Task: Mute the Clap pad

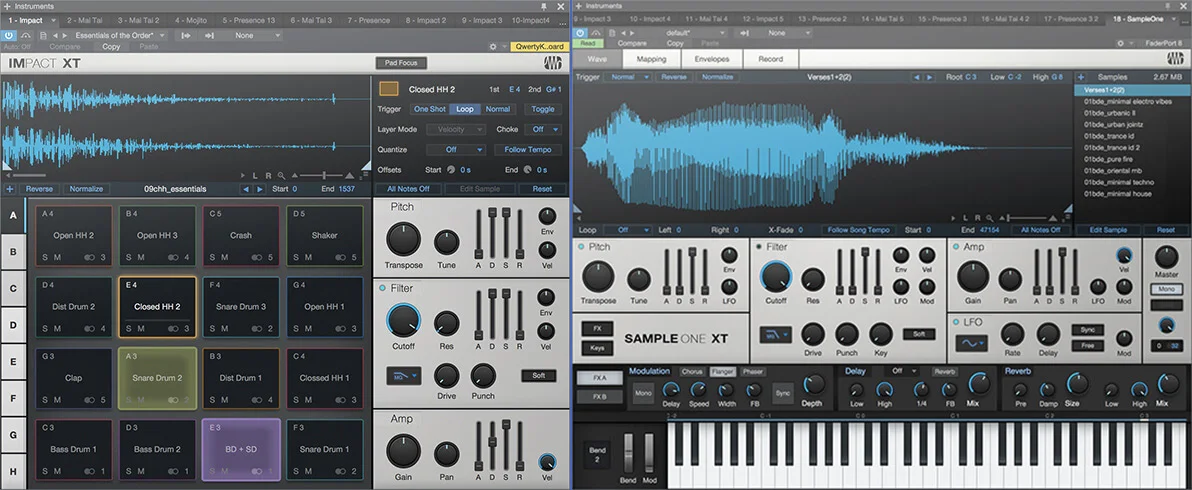Action: click(56, 400)
